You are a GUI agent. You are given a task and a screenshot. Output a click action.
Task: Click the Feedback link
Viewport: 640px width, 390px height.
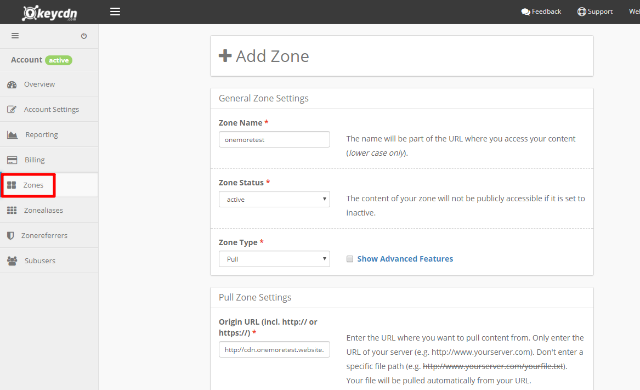[x=541, y=12]
